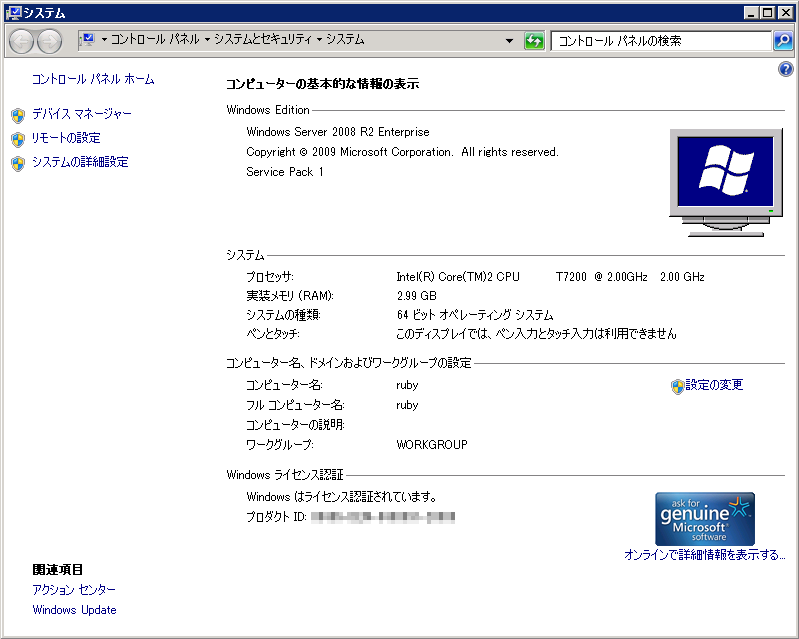Image resolution: width=799 pixels, height=639 pixels.
Task: Maximize the システム window
Action: pyautogui.click(x=767, y=13)
